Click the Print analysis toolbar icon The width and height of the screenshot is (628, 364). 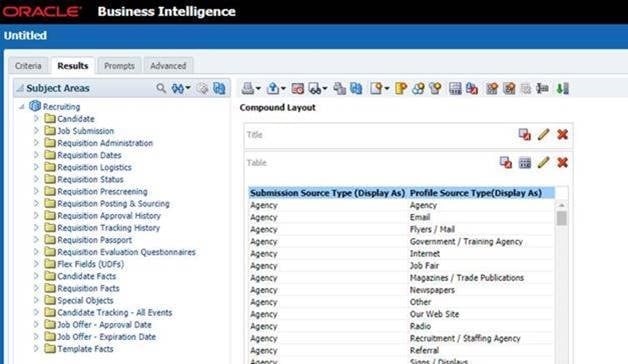point(248,88)
